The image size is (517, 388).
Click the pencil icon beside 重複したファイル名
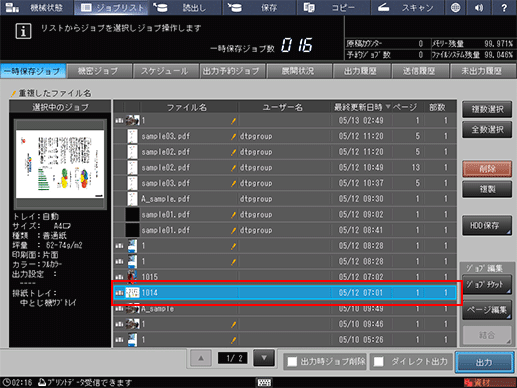tap(14, 93)
